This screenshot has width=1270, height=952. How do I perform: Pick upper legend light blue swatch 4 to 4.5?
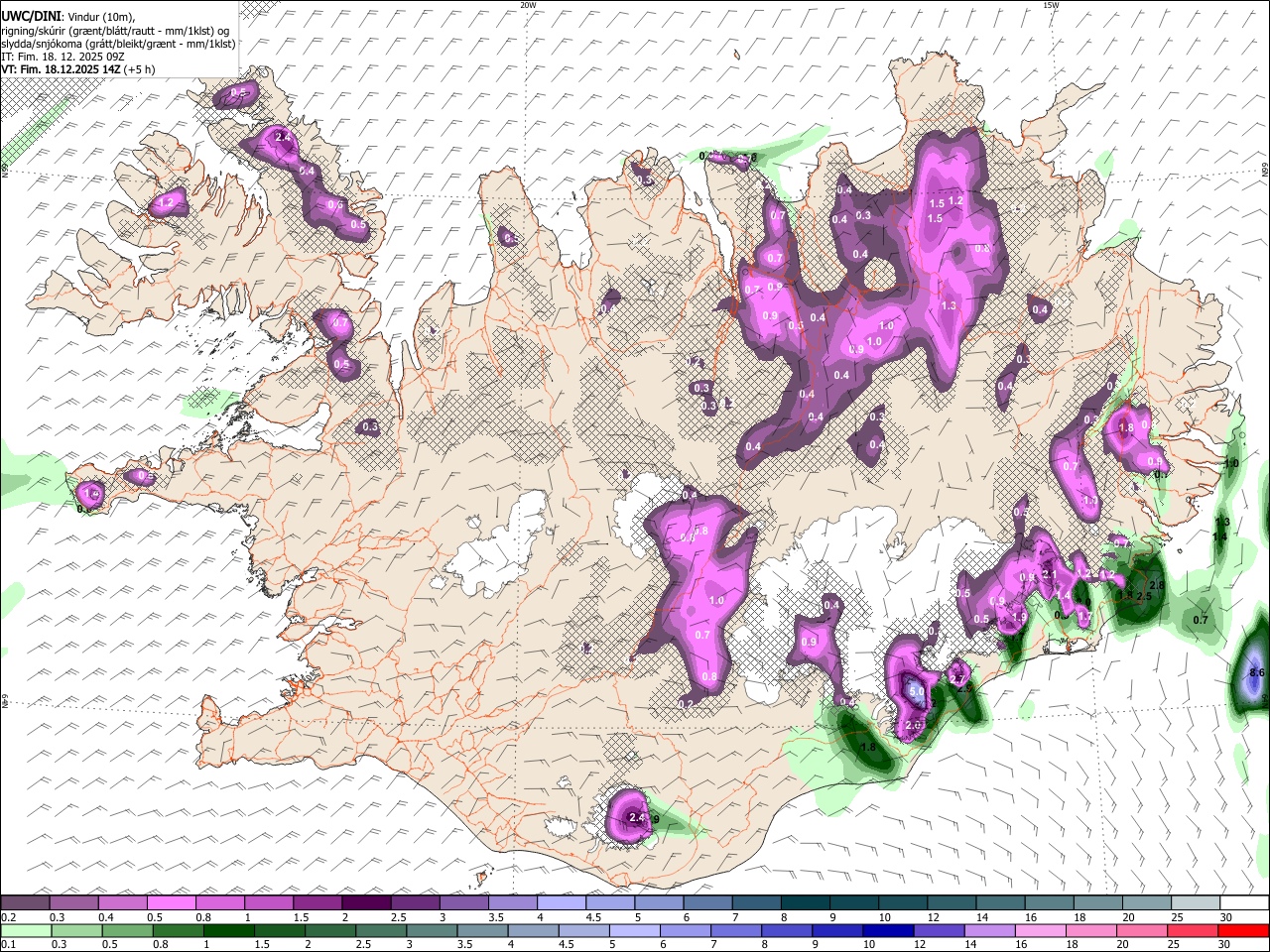pyautogui.click(x=561, y=902)
